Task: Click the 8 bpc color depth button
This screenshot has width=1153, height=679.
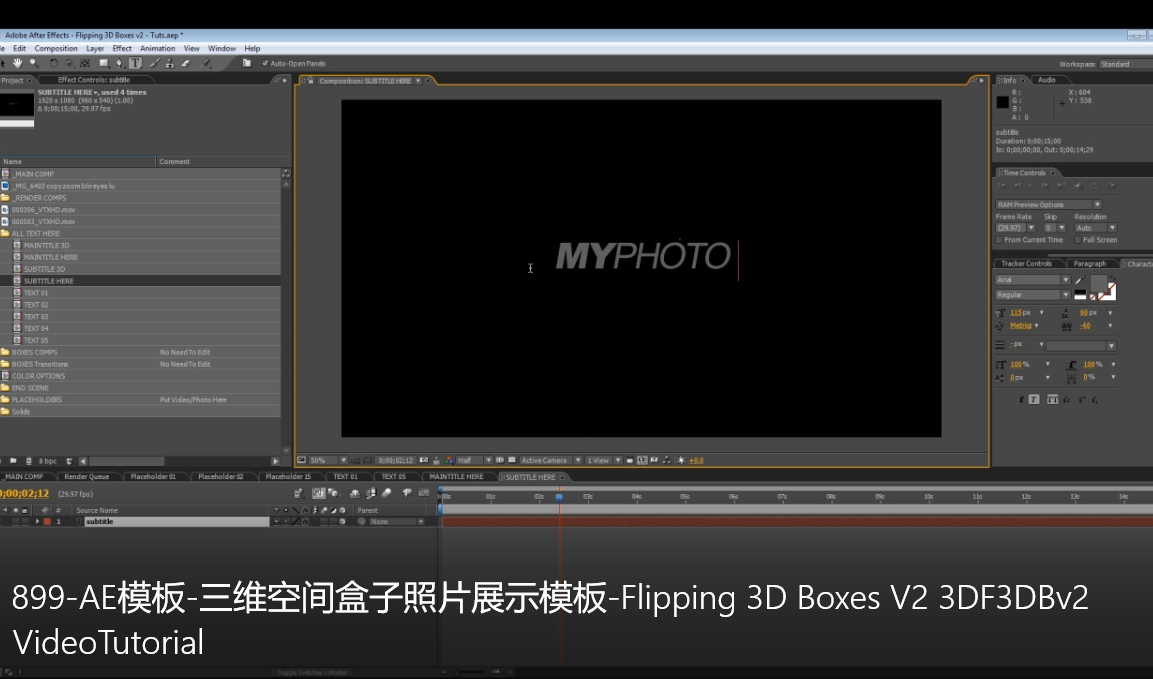Action: coord(48,461)
